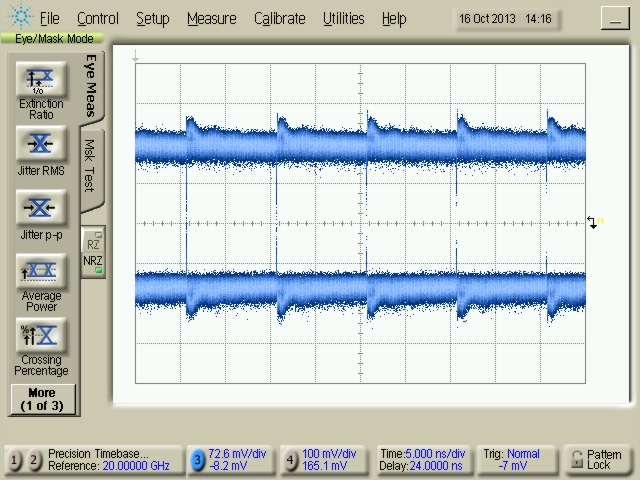The height and width of the screenshot is (480, 640).
Task: Click the -8.2 mV channel 3 offset
Action: pos(228,466)
